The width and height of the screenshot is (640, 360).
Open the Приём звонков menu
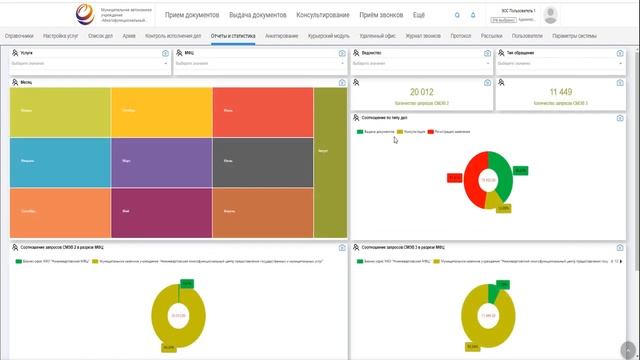[x=381, y=15]
